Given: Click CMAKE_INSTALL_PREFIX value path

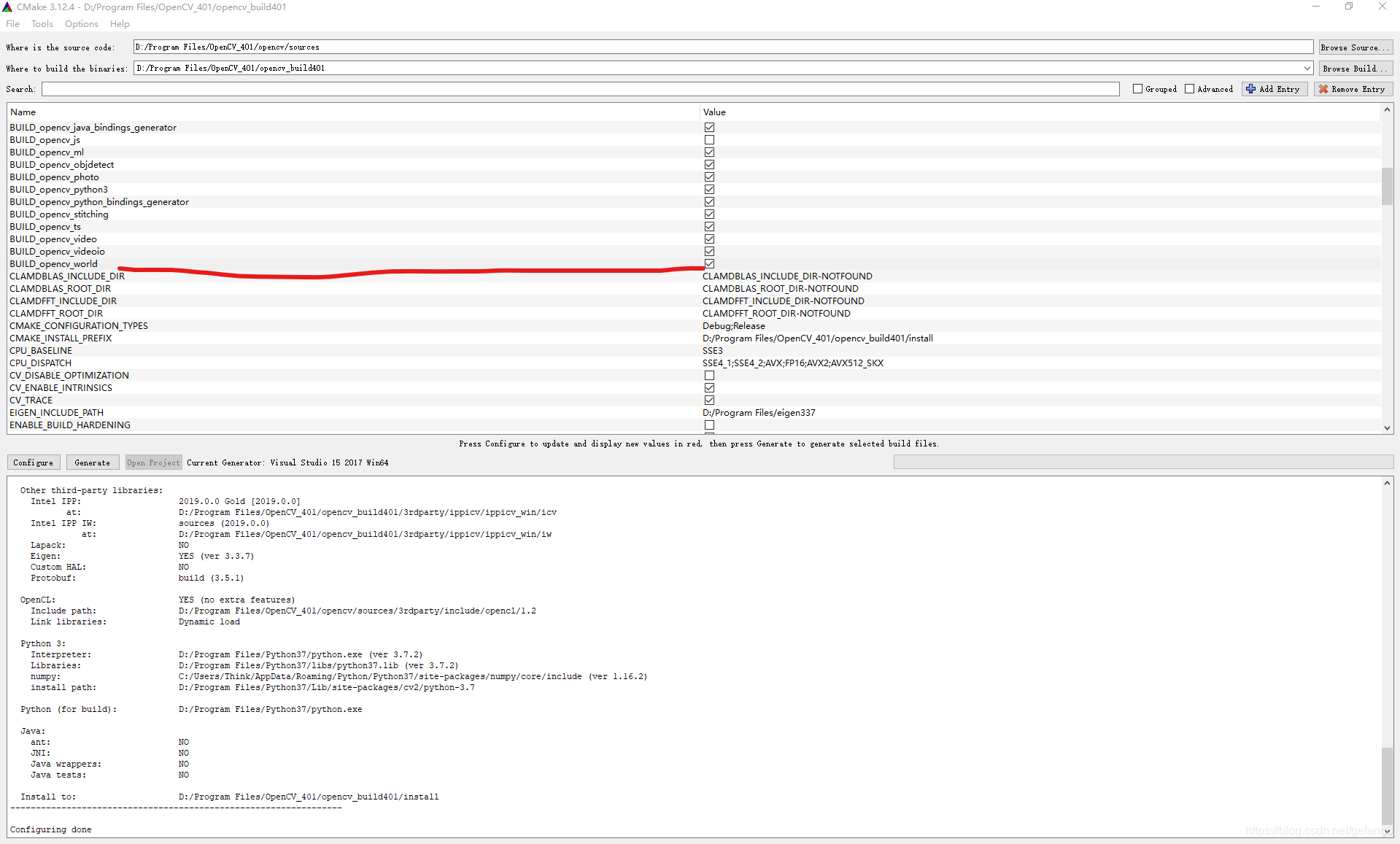Looking at the screenshot, I should 817,338.
